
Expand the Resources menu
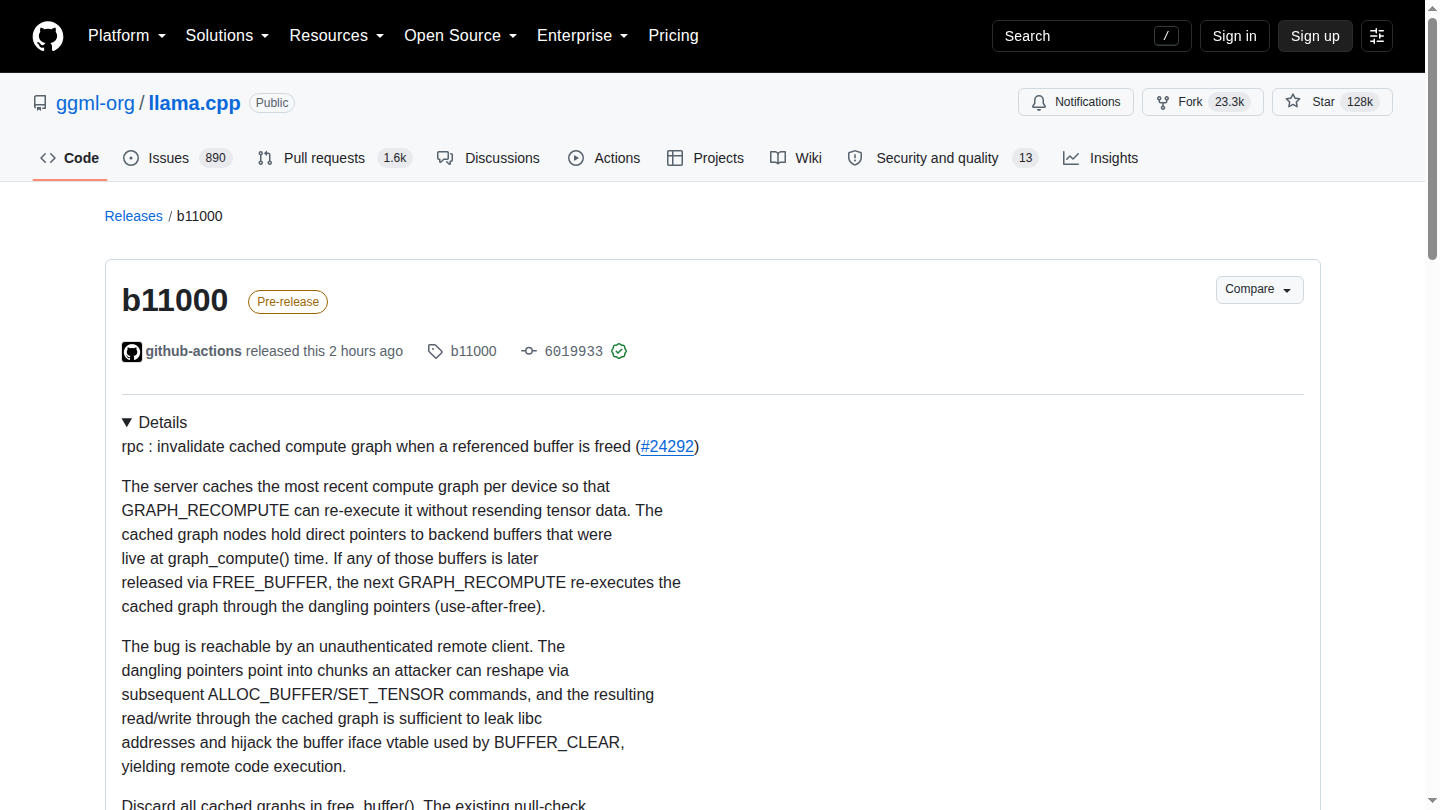coord(337,36)
